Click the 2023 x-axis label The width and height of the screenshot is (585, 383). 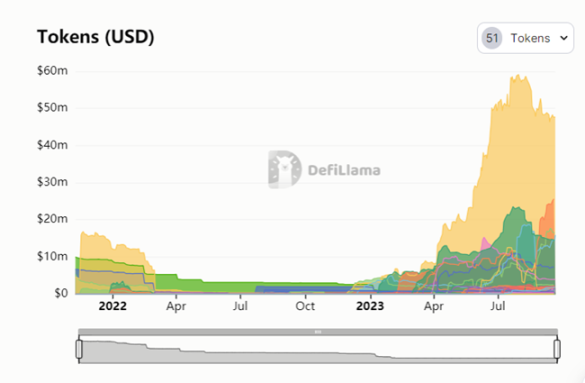tap(370, 306)
